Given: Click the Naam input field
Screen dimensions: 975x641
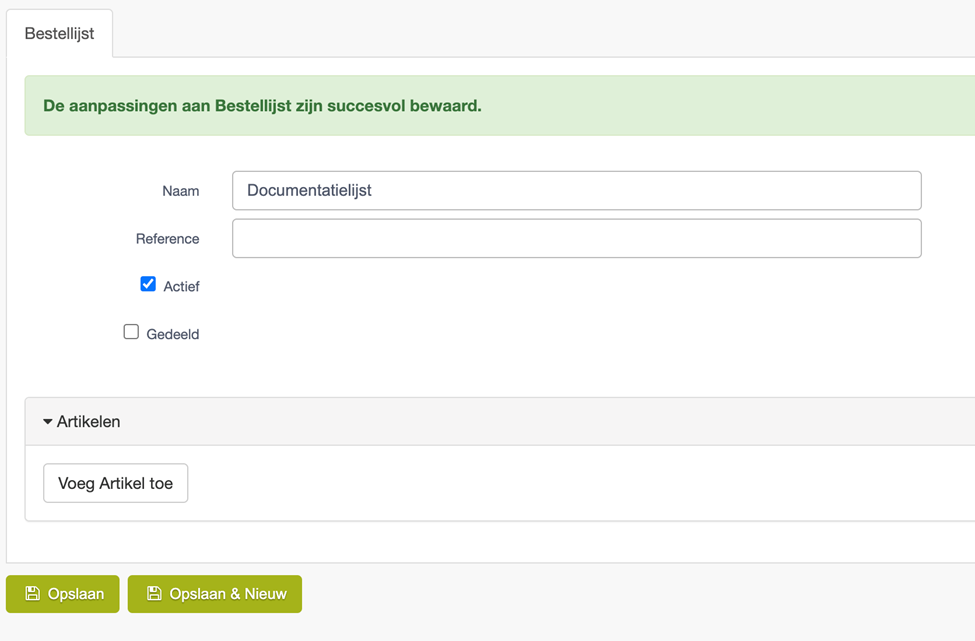Looking at the screenshot, I should point(576,190).
